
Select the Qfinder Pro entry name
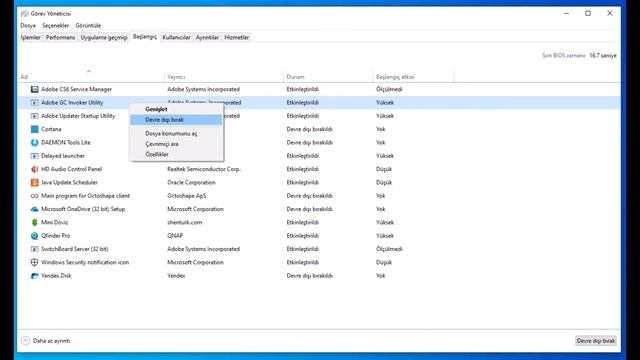tap(56, 236)
